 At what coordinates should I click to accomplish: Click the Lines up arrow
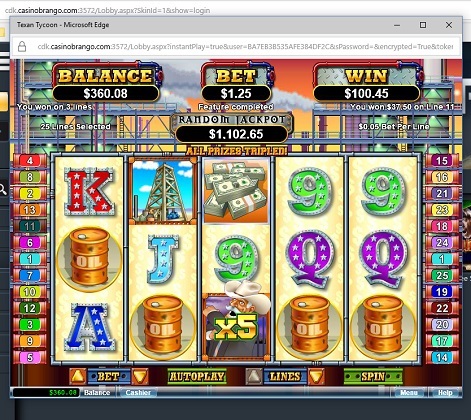tap(254, 376)
